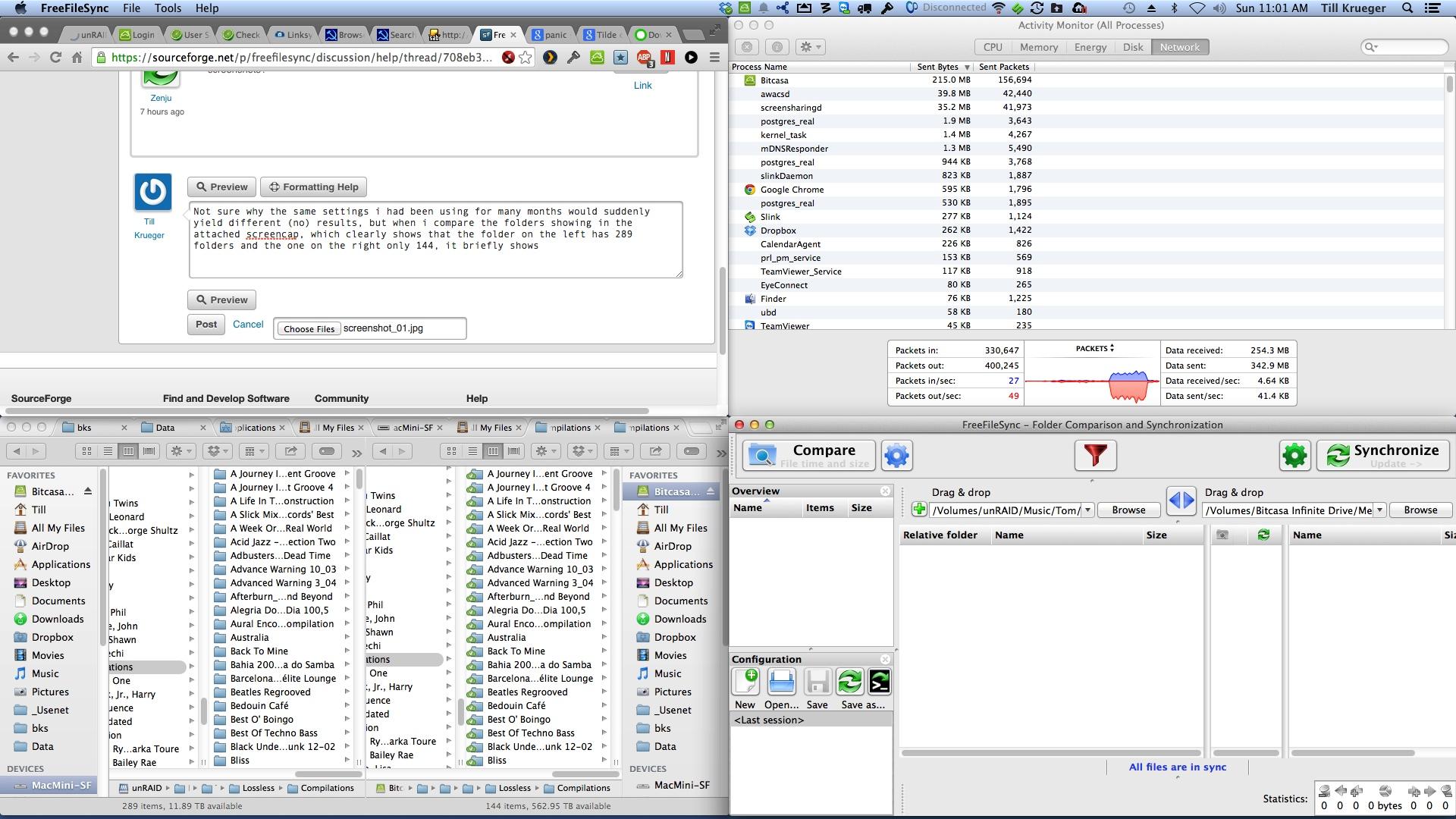Image resolution: width=1456 pixels, height=819 pixels.
Task: Click inside the reply message text area
Action: point(435,240)
